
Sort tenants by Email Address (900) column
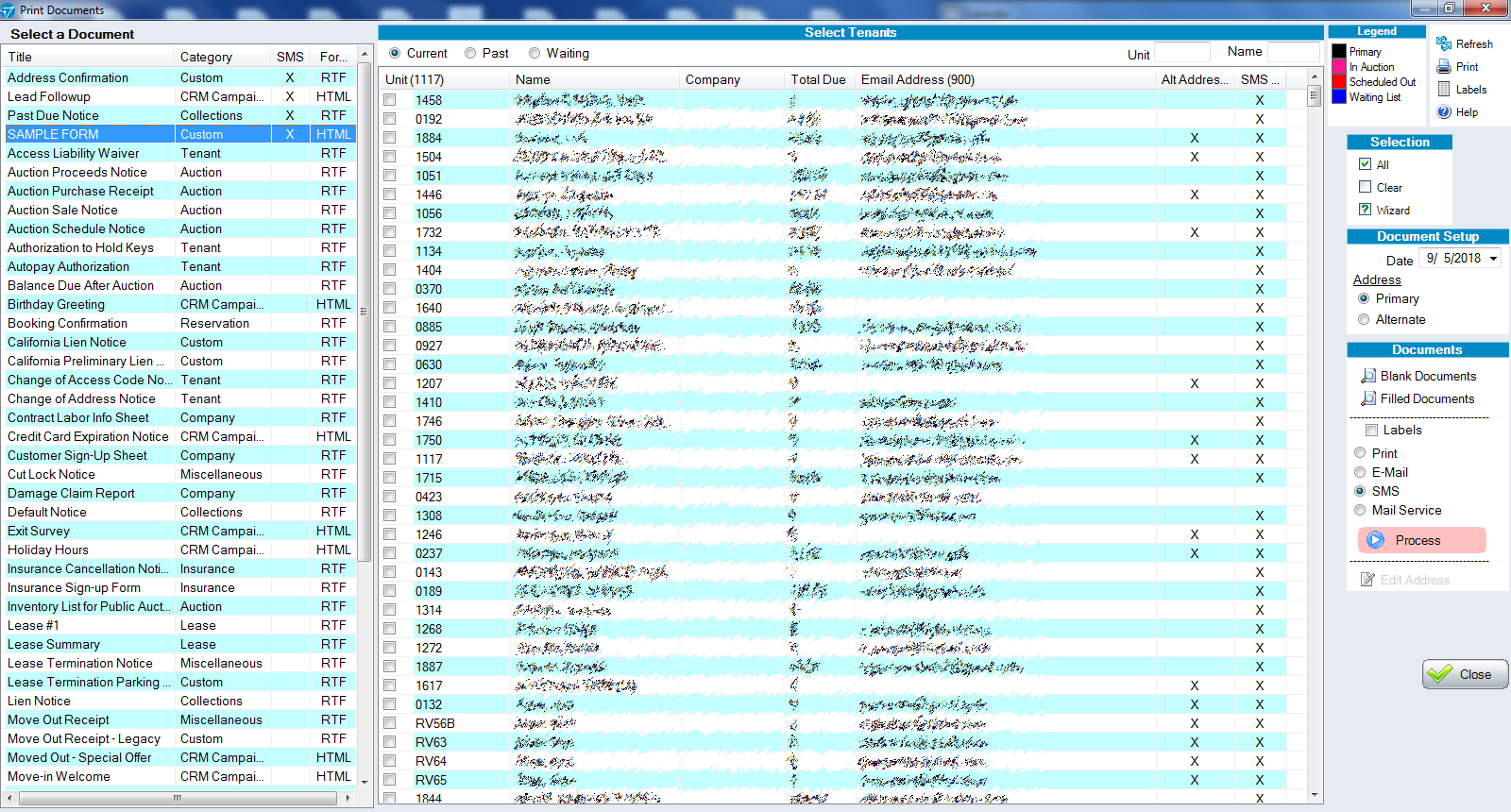pyautogui.click(x=1005, y=79)
